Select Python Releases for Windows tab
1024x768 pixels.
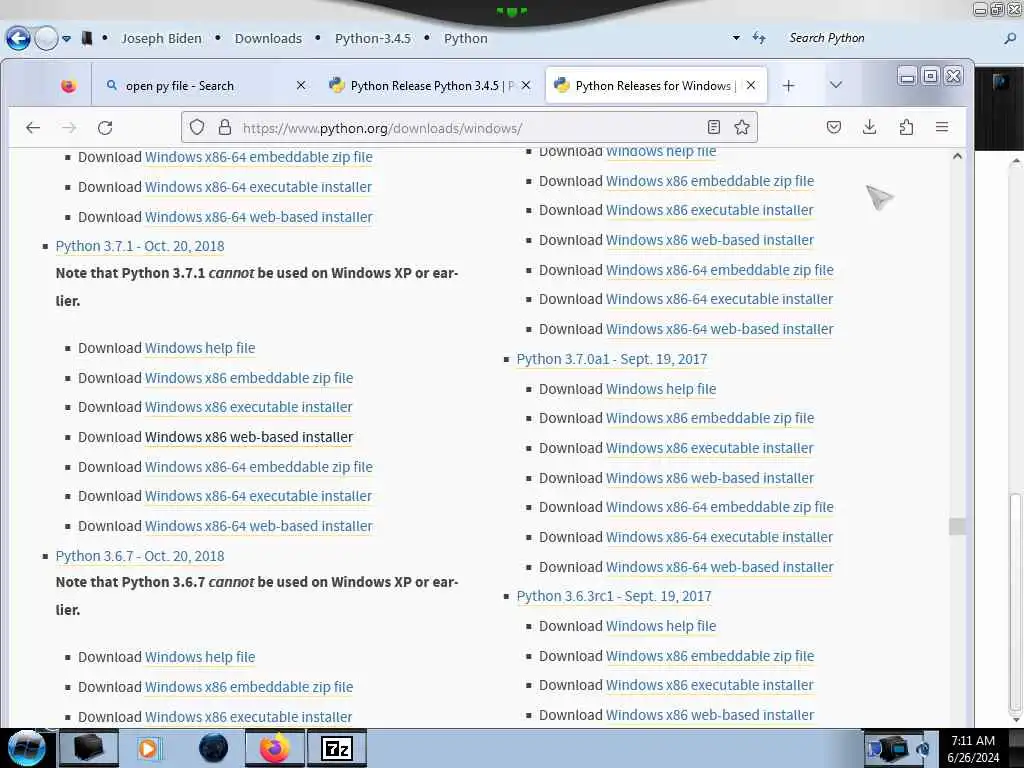pyautogui.click(x=656, y=86)
